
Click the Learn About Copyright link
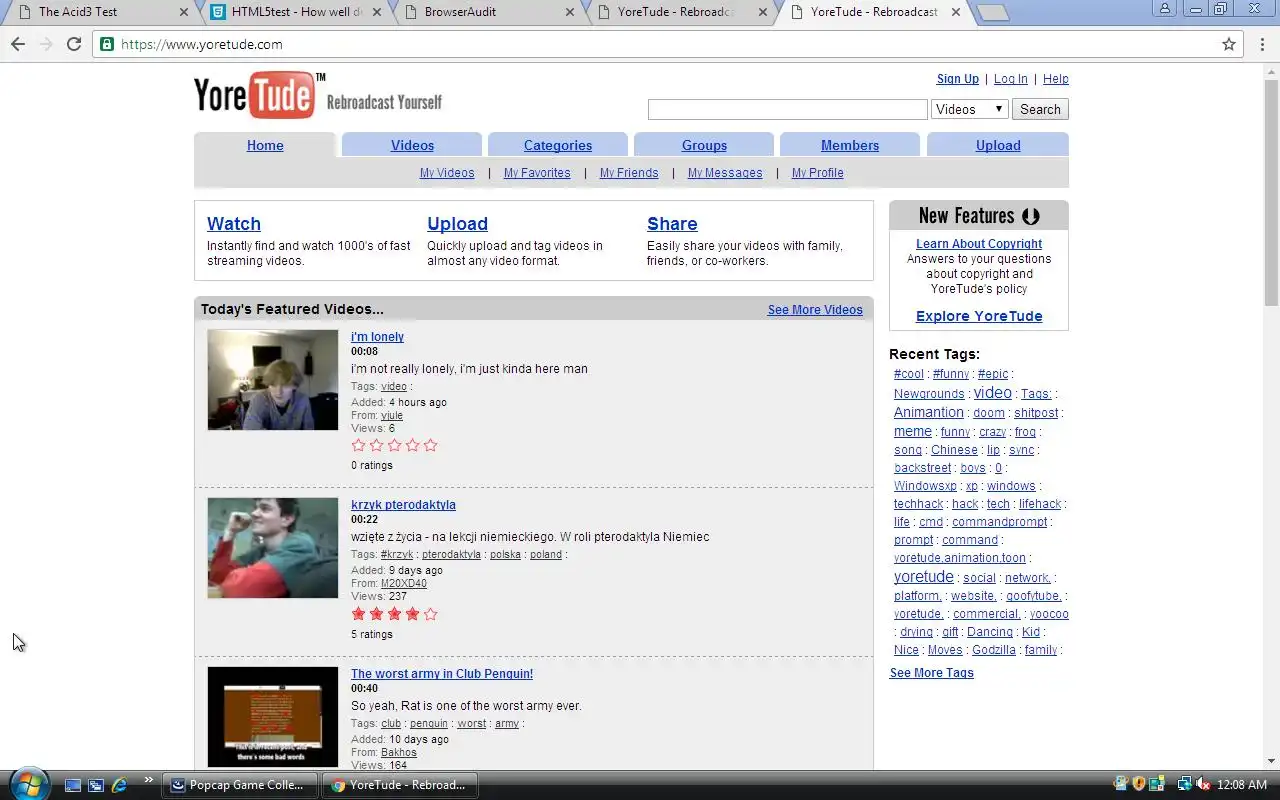tap(979, 244)
